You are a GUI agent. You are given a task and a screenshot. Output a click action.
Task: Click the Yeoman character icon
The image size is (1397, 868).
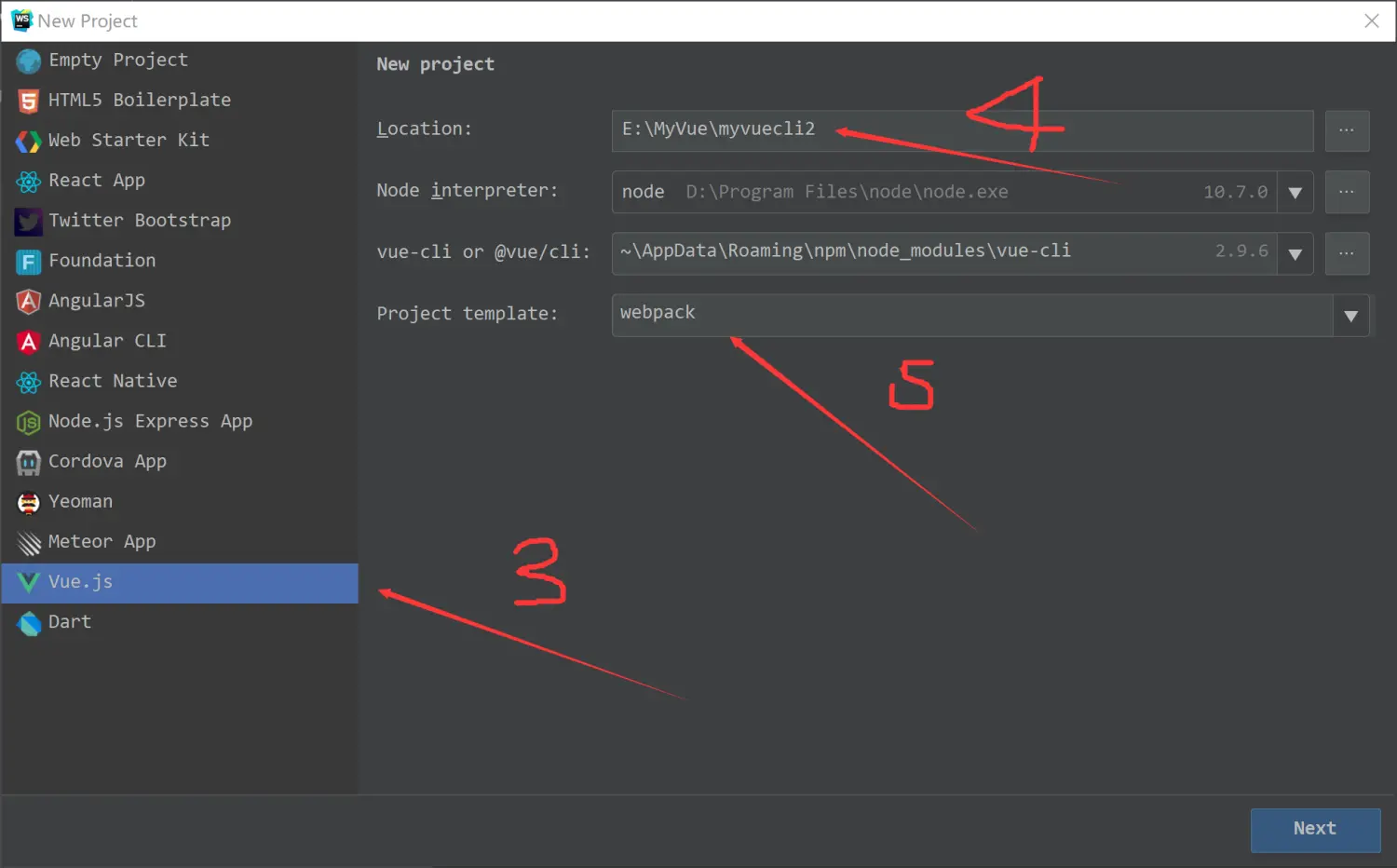[x=29, y=503]
